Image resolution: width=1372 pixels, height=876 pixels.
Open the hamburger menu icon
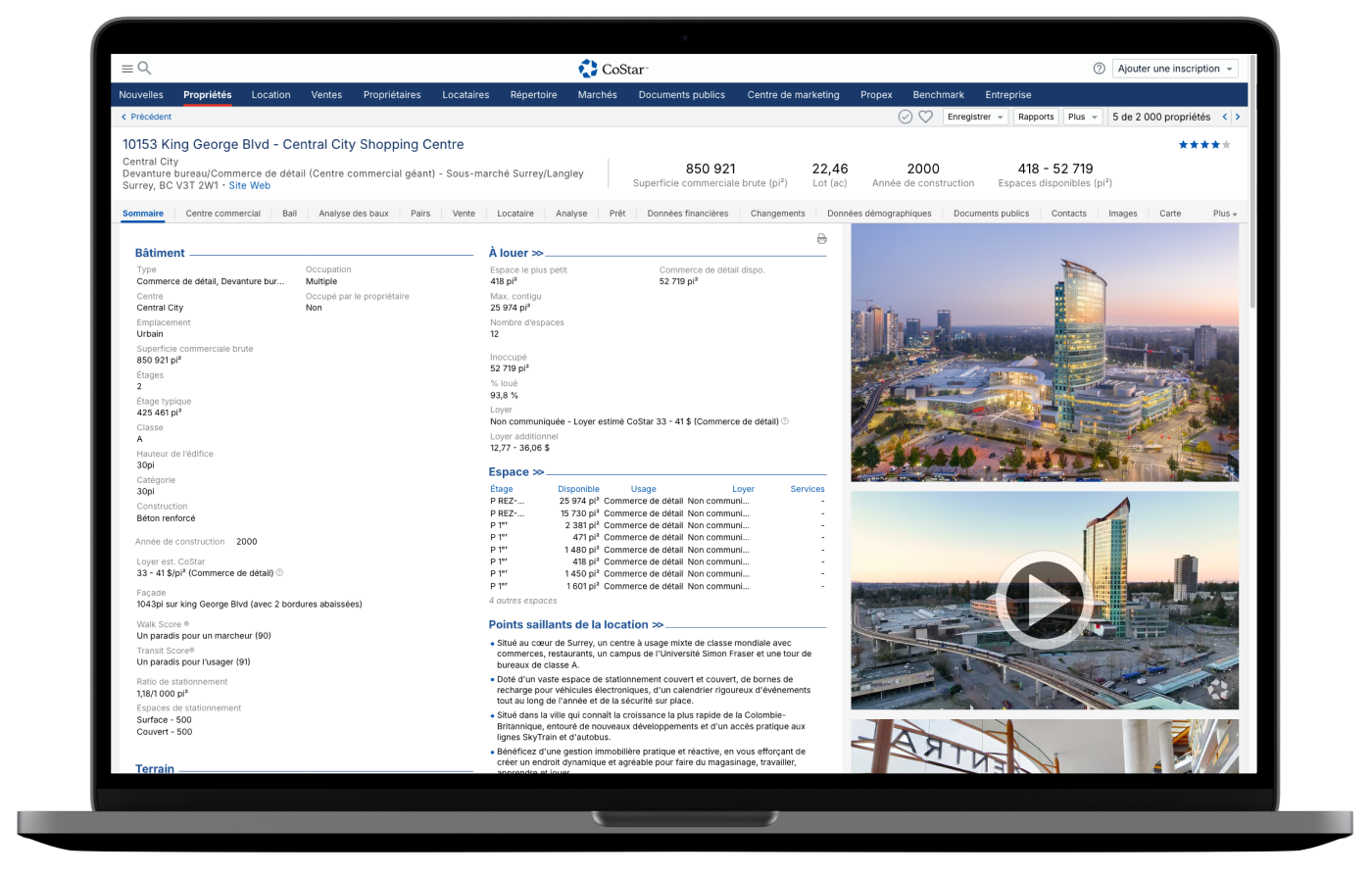(x=126, y=69)
